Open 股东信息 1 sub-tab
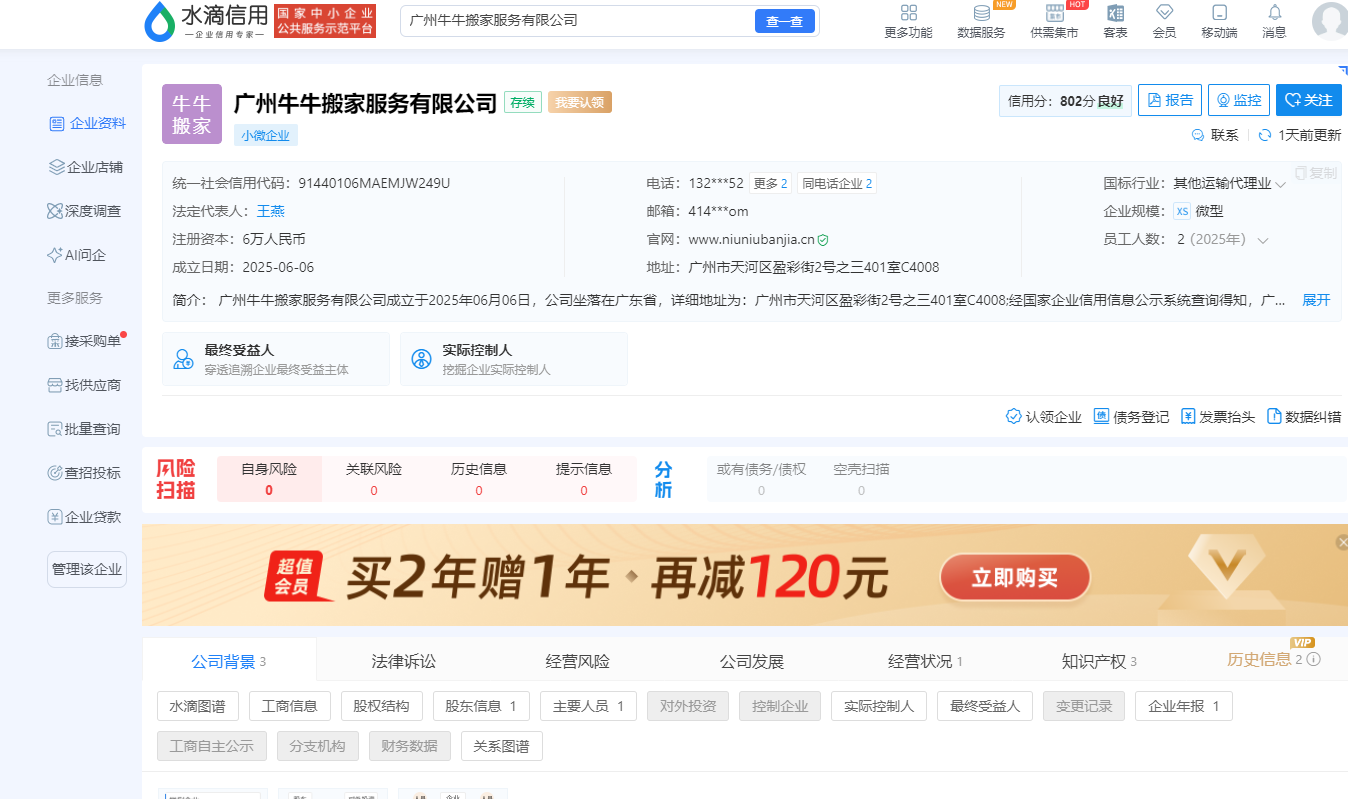1348x799 pixels. (x=481, y=706)
